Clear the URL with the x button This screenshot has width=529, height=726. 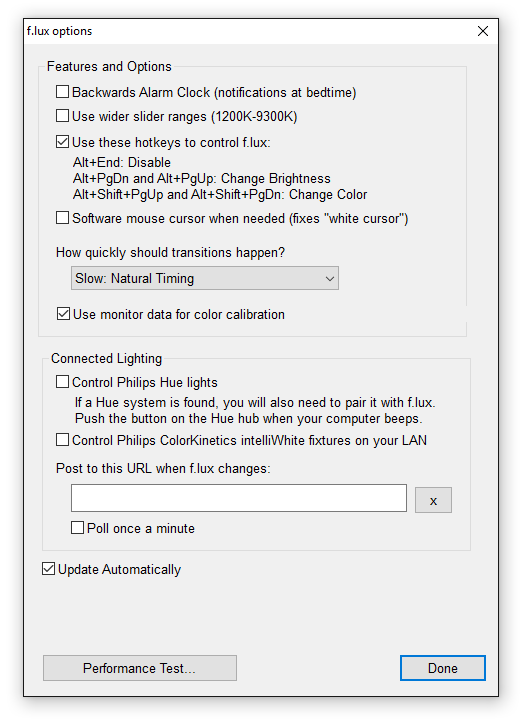tap(433, 500)
